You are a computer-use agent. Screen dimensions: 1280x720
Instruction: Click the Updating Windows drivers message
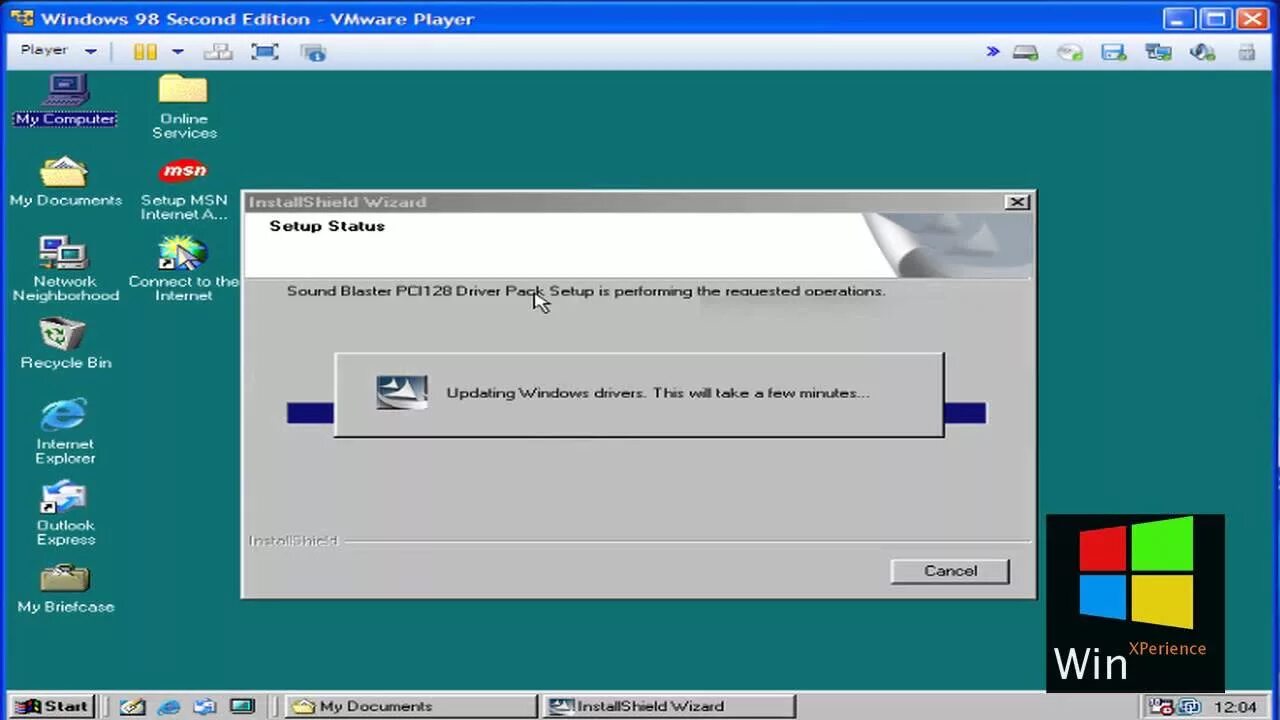coord(658,393)
